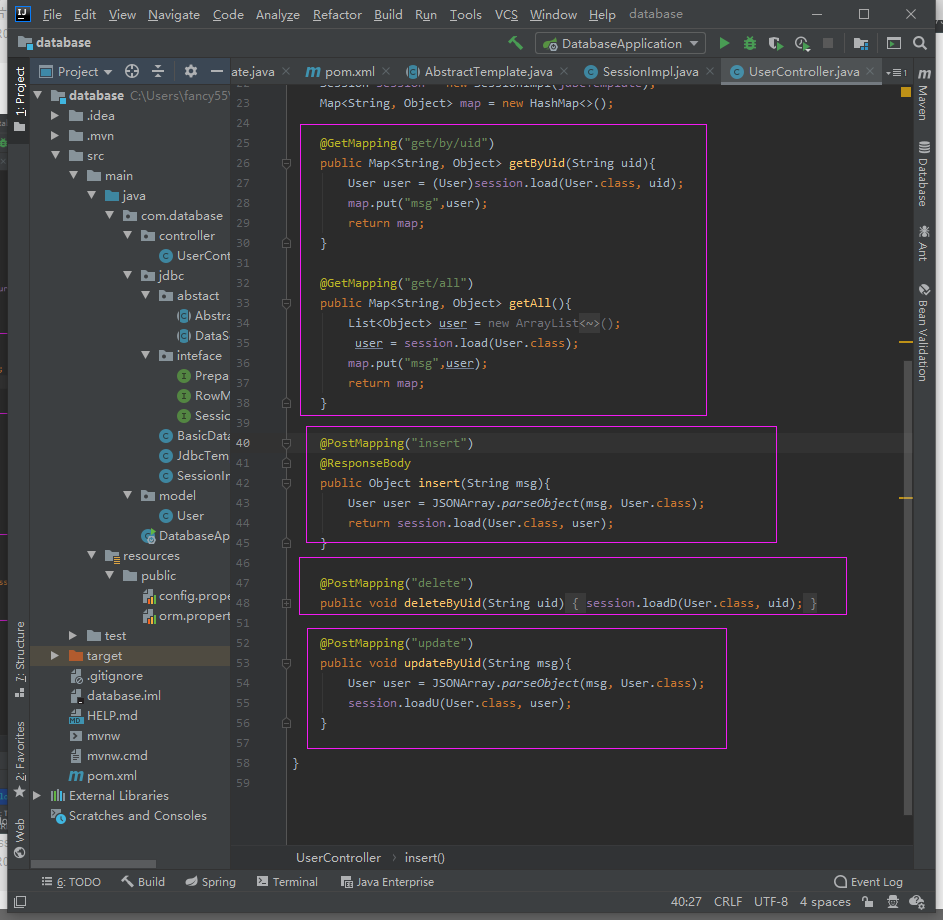943x920 pixels.
Task: Open the Terminal tool window
Action: click(287, 882)
